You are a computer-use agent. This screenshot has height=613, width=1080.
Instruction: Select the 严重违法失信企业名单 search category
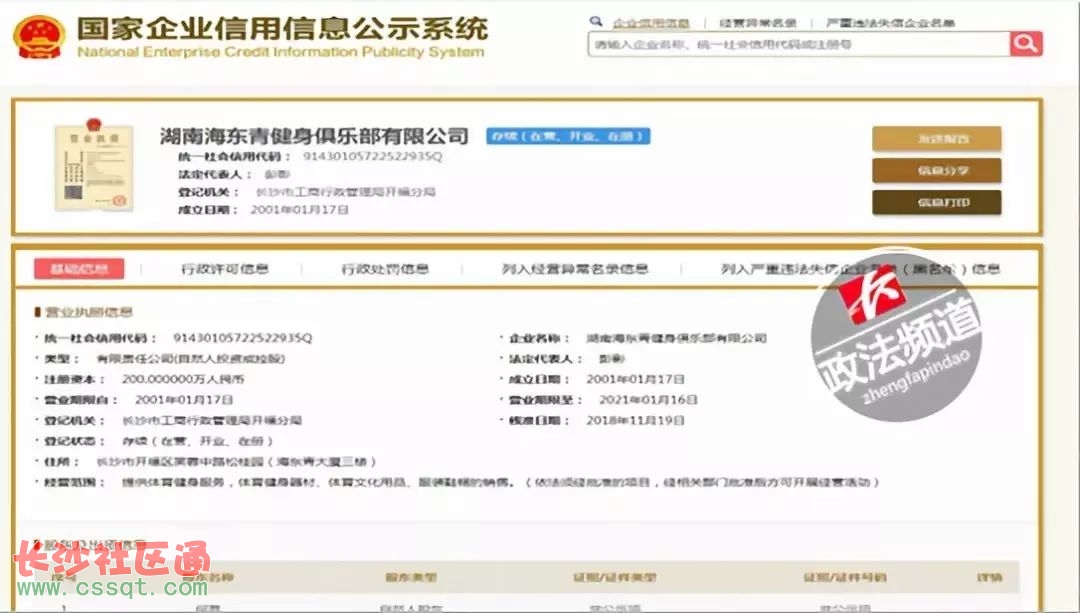click(890, 23)
